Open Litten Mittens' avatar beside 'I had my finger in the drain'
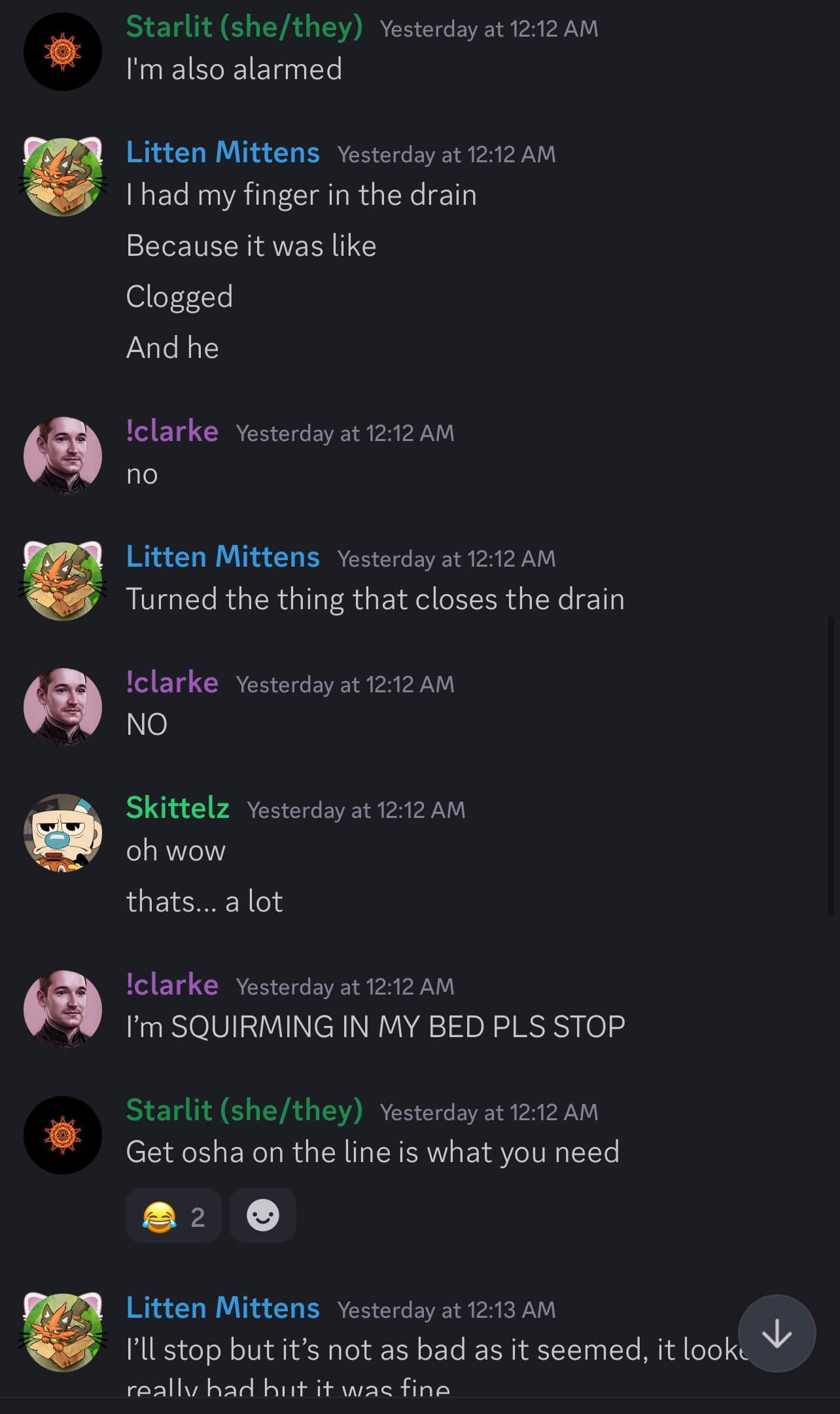Image resolution: width=840 pixels, height=1414 pixels. point(63,177)
